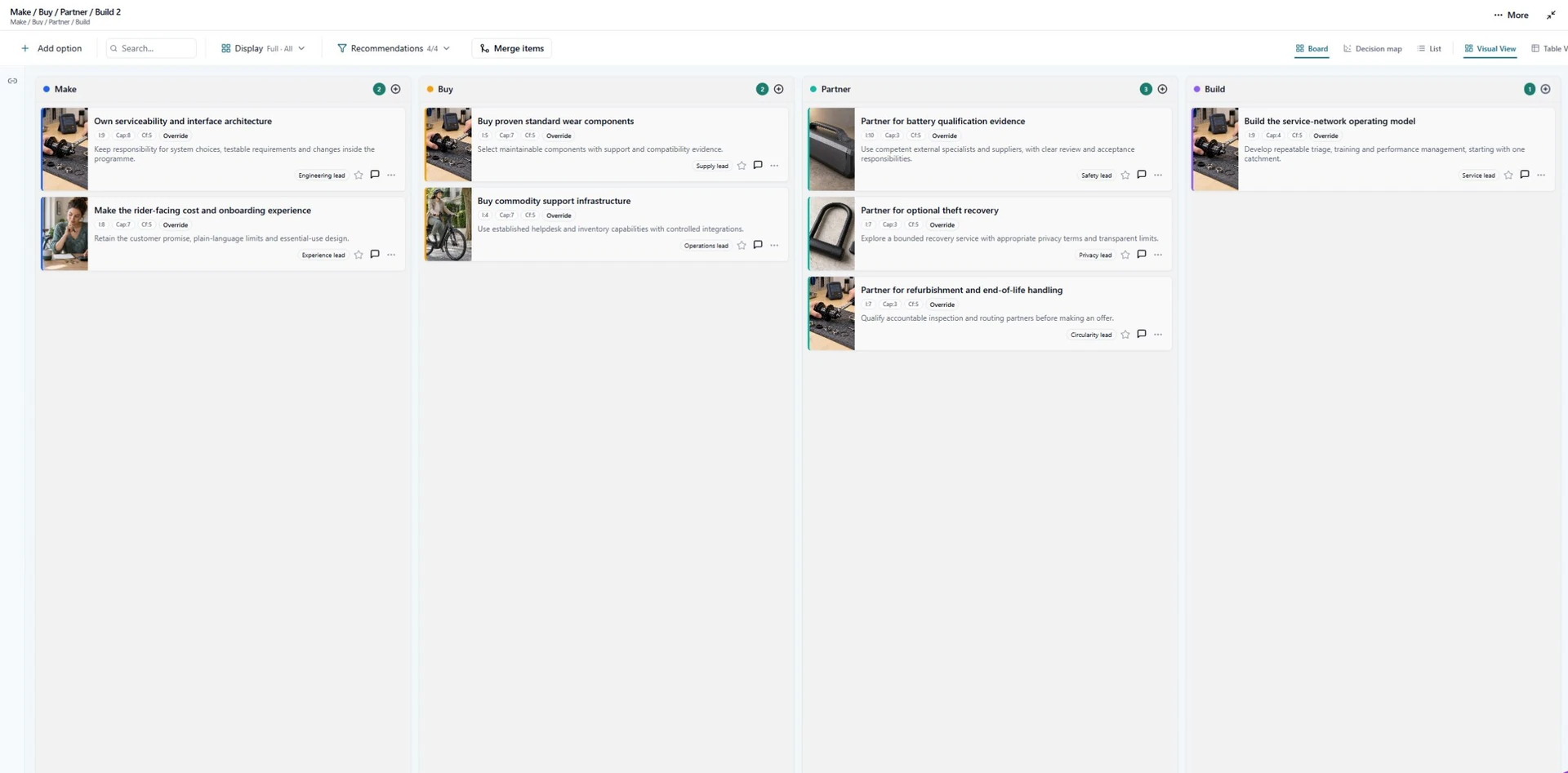Open thumbnail of Partner for optional theft recovery
This screenshot has height=773, width=1568.
point(831,233)
